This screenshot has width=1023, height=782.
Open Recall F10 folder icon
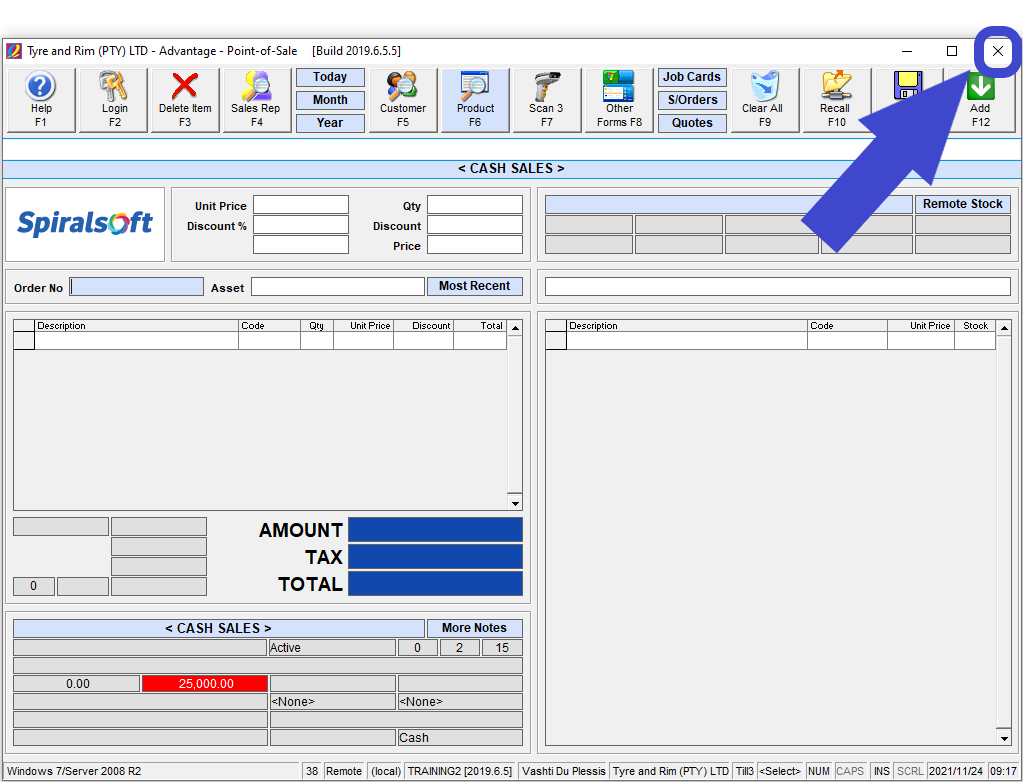tap(836, 100)
